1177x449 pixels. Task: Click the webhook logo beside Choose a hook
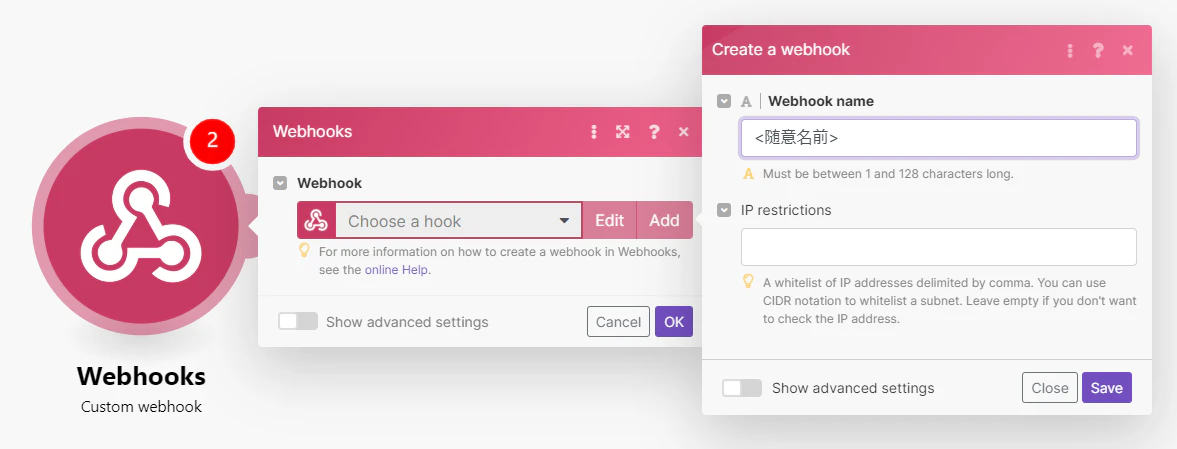click(x=317, y=220)
